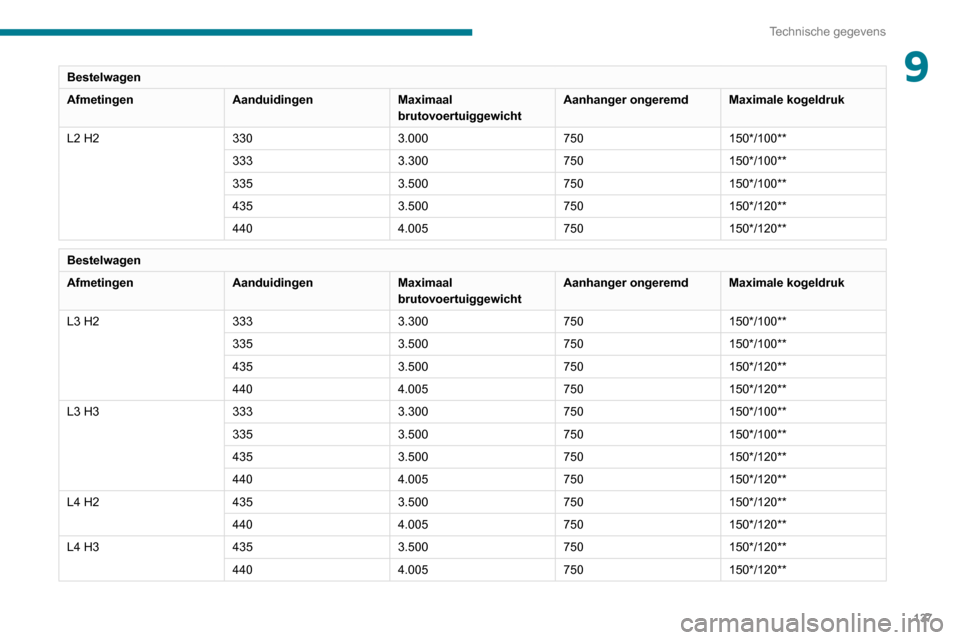Select "750" in the L2 H2 440 row
The width and height of the screenshot is (960, 640).
coord(573,228)
